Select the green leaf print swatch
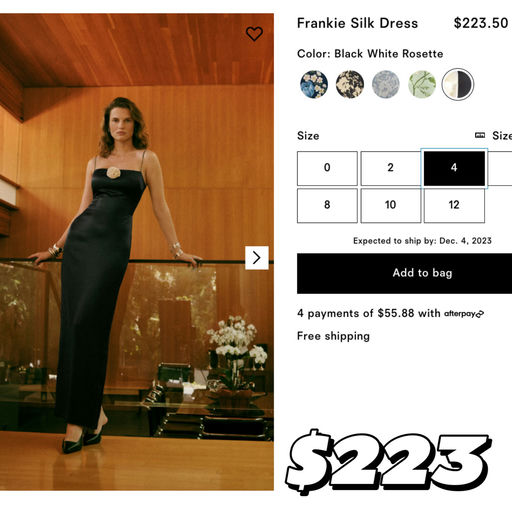The height and width of the screenshot is (512, 512). tap(422, 84)
